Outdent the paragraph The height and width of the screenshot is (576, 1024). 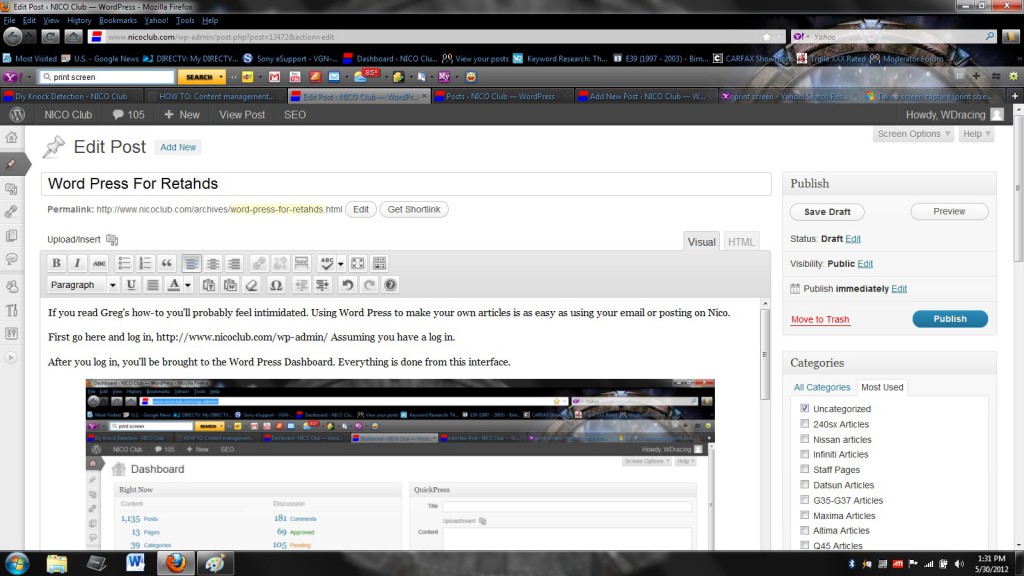[x=301, y=285]
